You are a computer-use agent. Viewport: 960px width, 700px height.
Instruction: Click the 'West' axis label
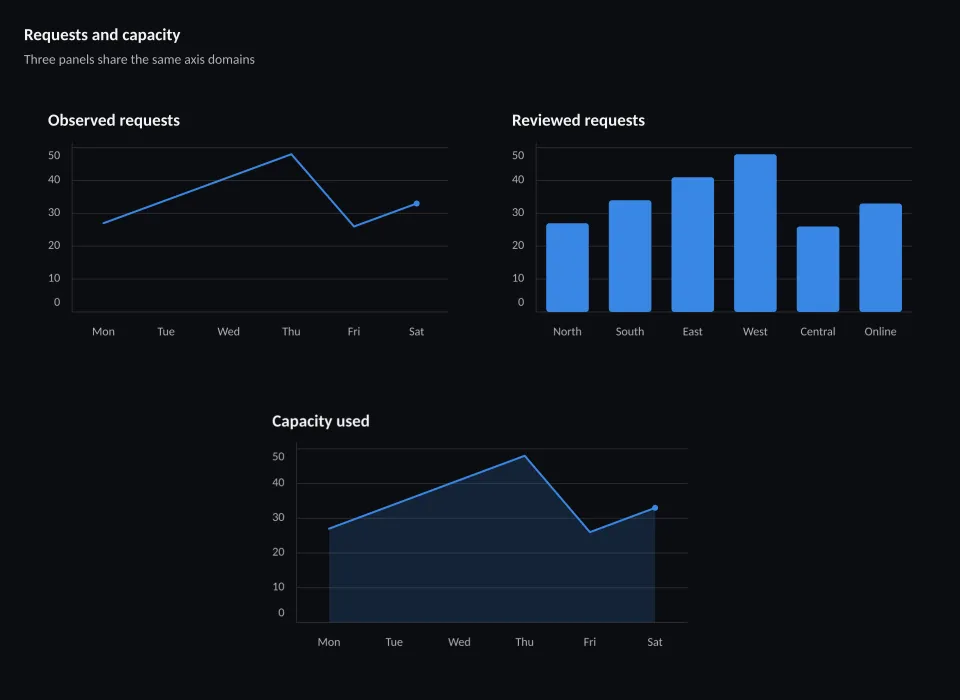(755, 331)
